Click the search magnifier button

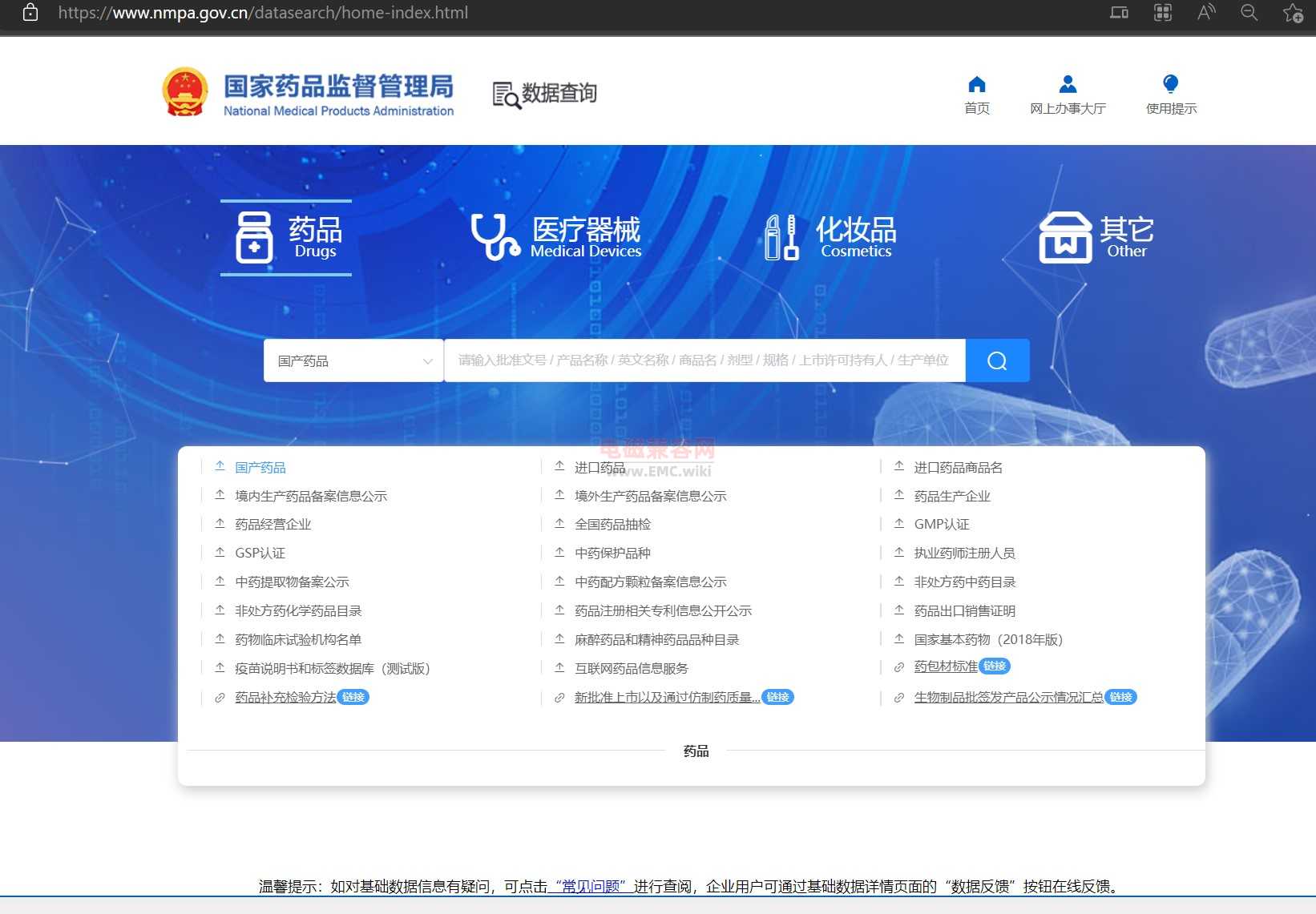point(997,360)
